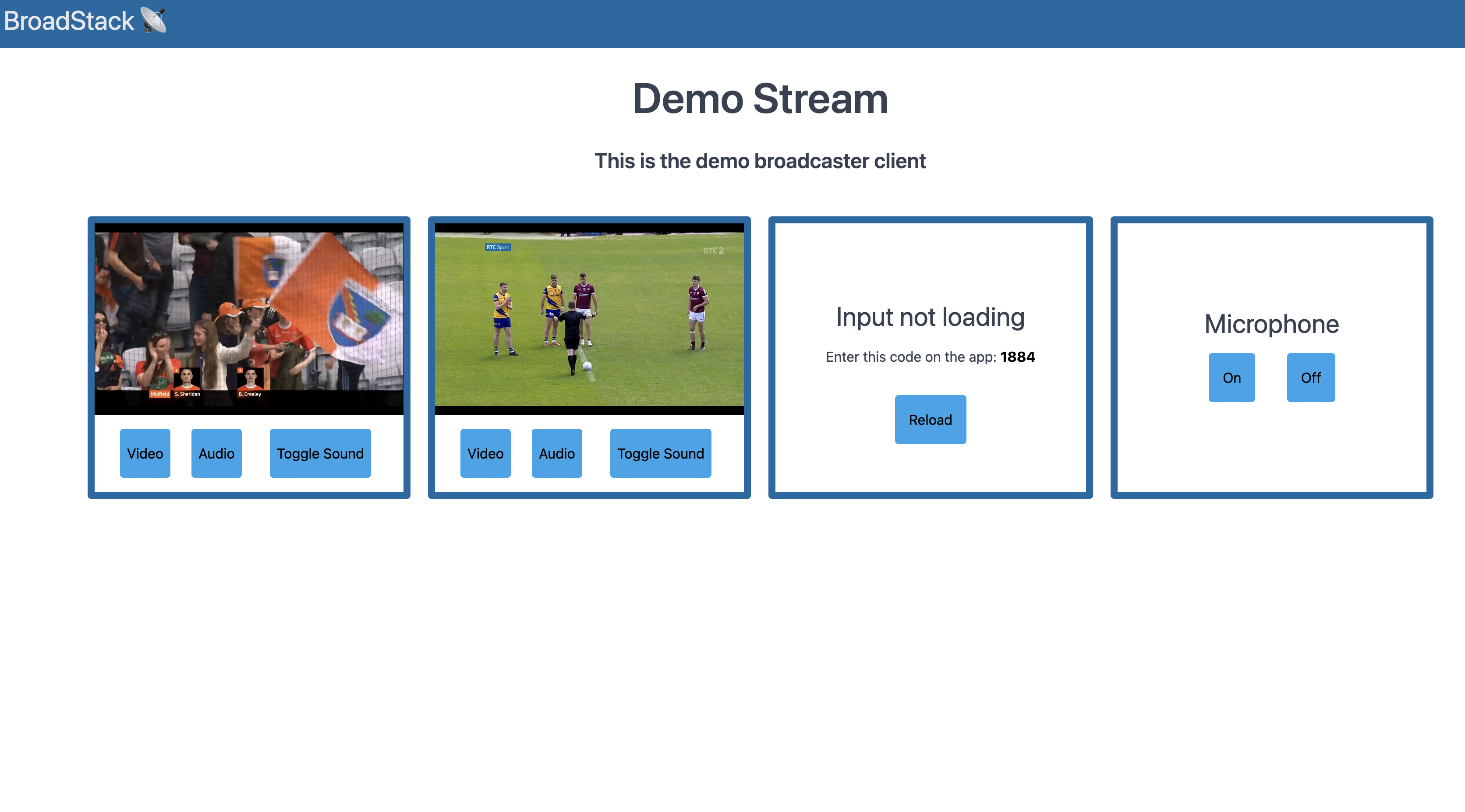Click the pairing code 1884

[x=1017, y=357]
